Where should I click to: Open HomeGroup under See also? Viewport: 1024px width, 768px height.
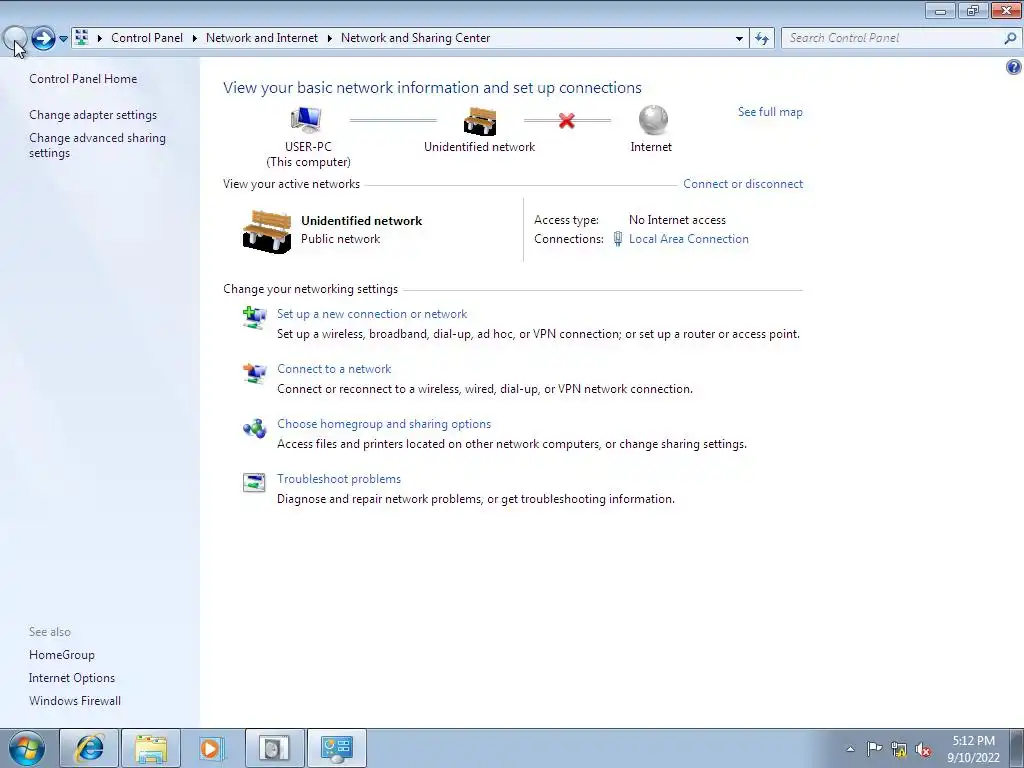point(61,655)
